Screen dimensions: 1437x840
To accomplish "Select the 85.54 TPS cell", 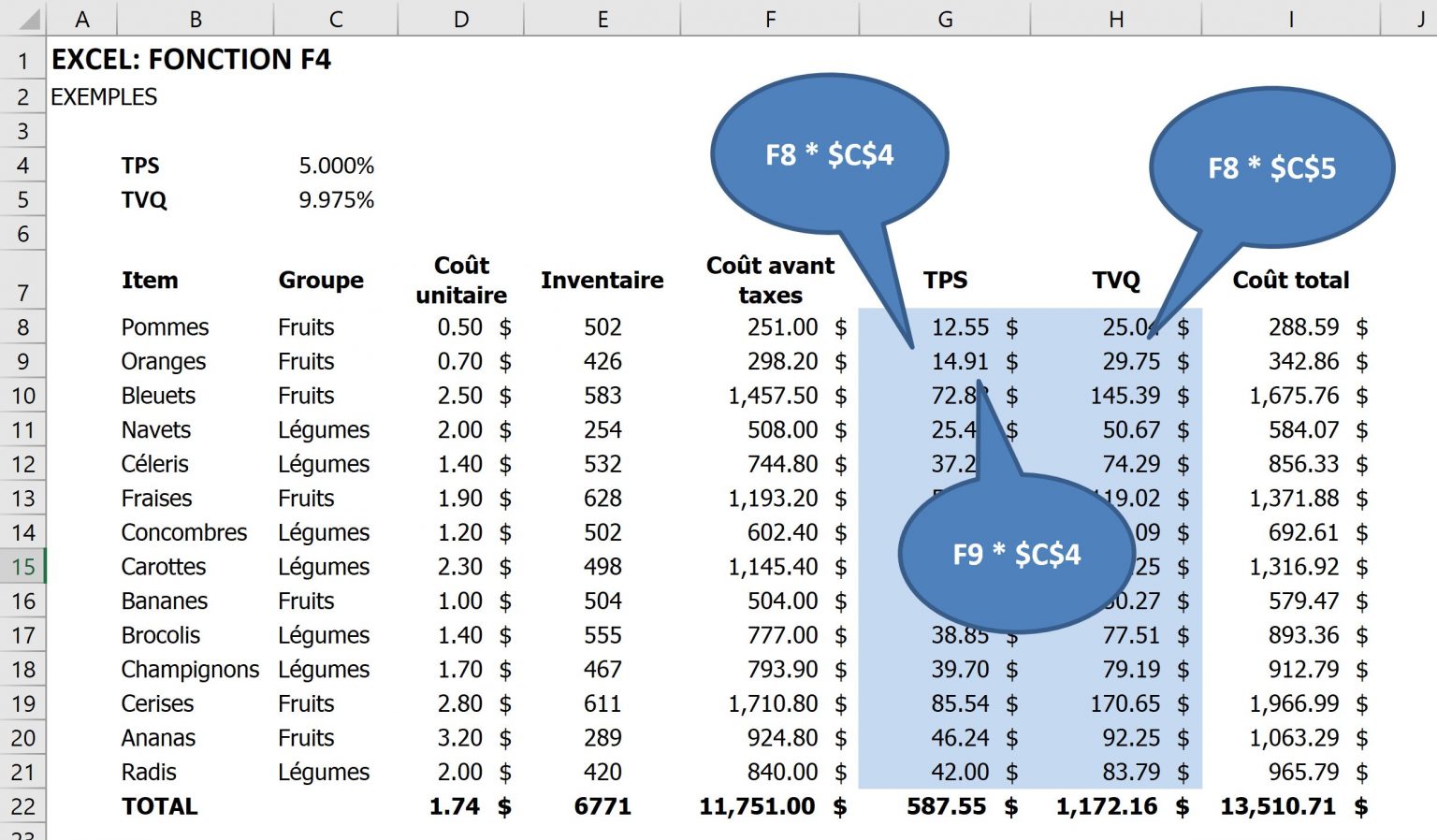I will [945, 703].
